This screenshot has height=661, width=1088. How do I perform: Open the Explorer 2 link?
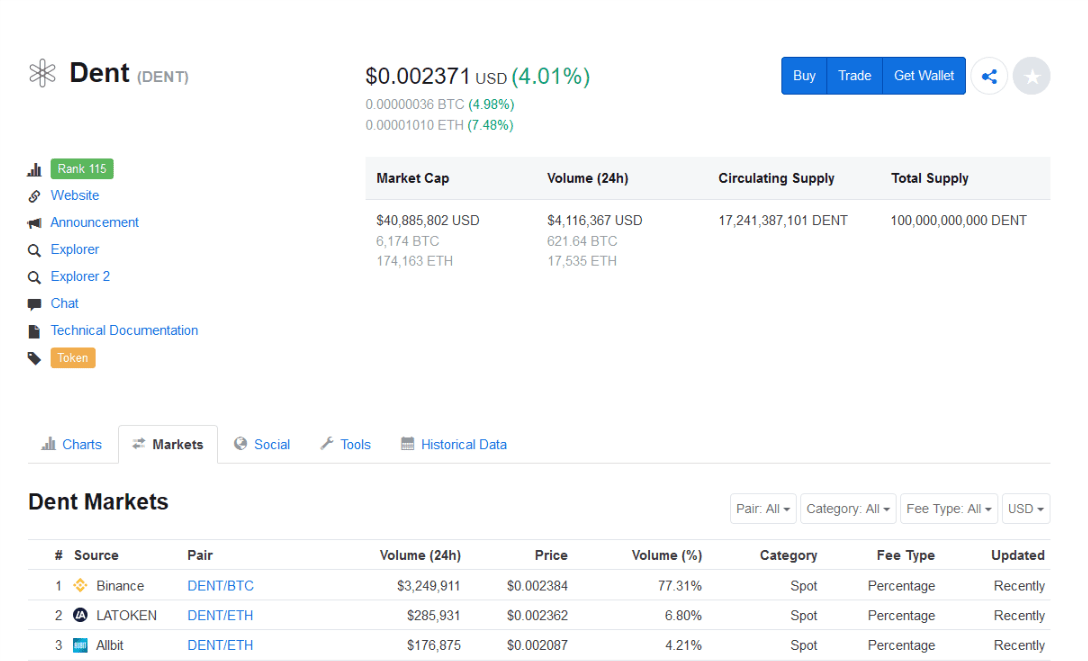(80, 277)
